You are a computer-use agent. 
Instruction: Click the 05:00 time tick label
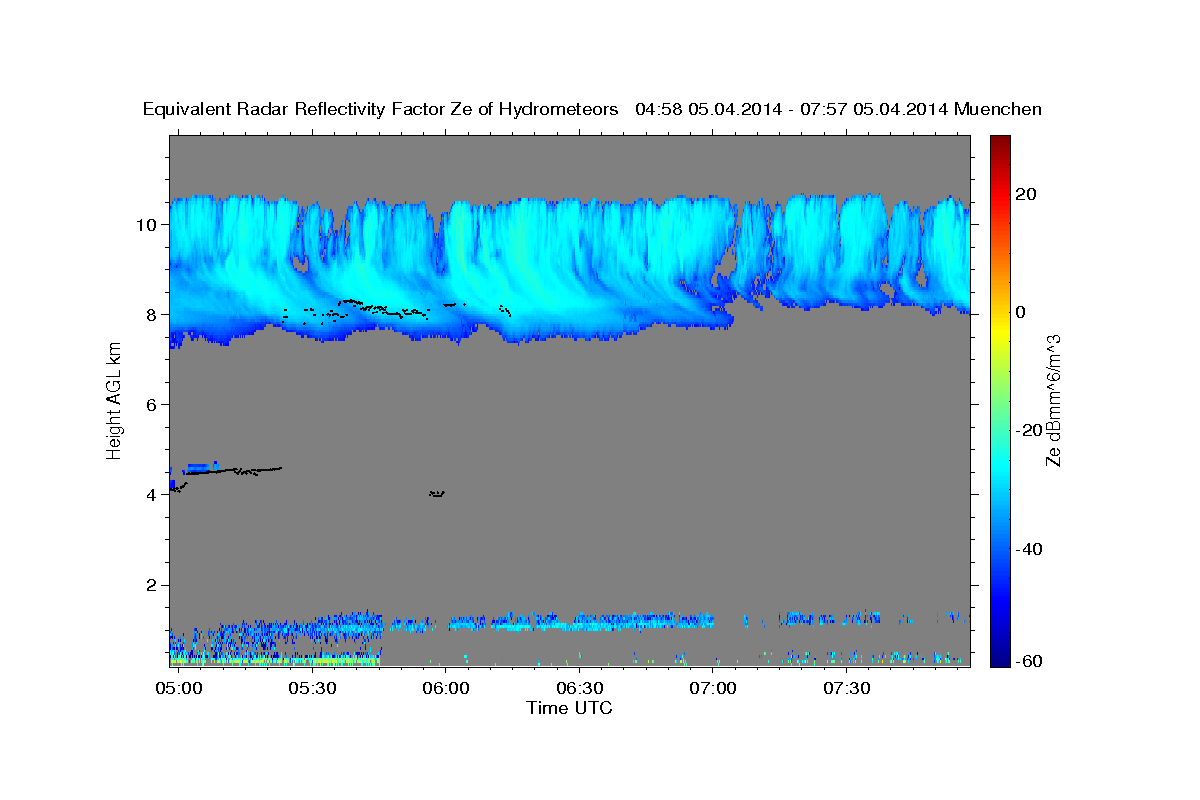180,688
